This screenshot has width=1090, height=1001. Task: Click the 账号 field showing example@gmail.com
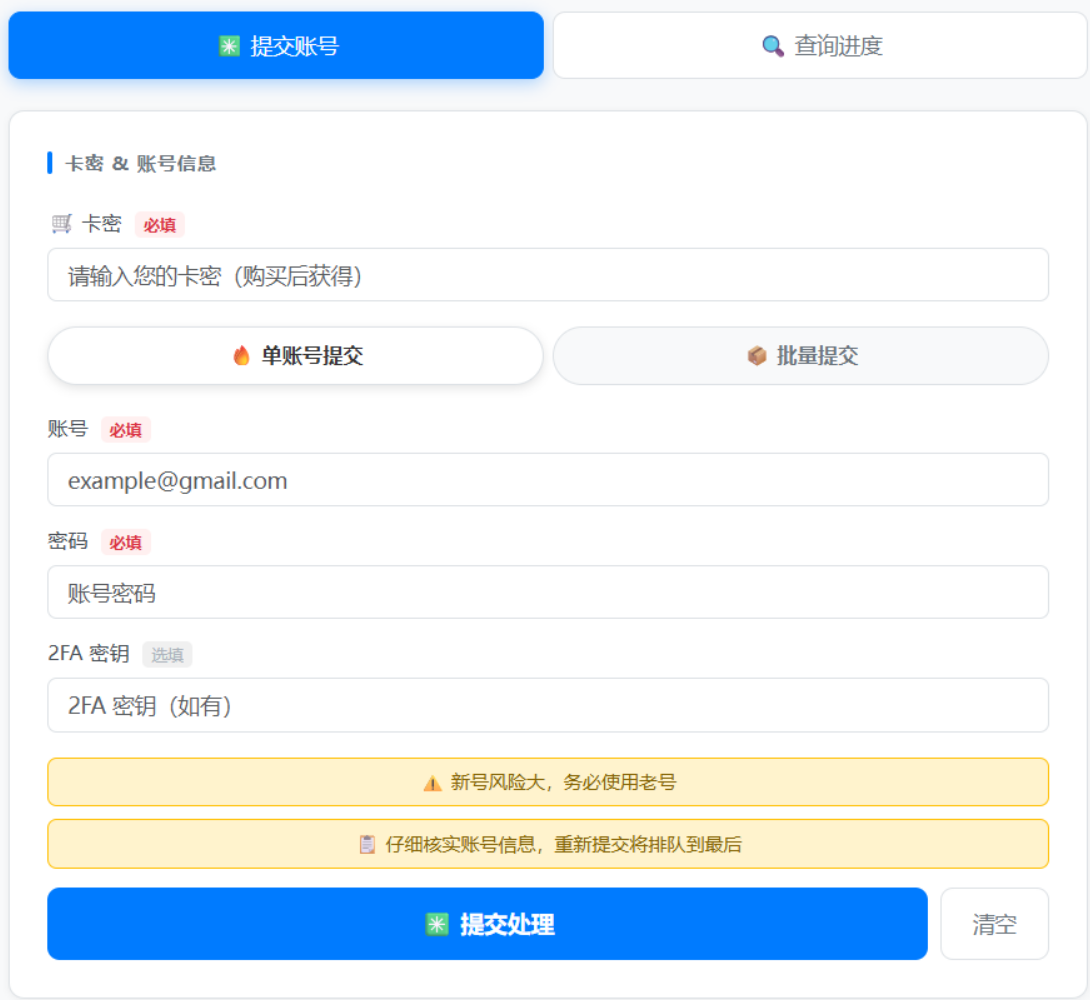coord(548,481)
